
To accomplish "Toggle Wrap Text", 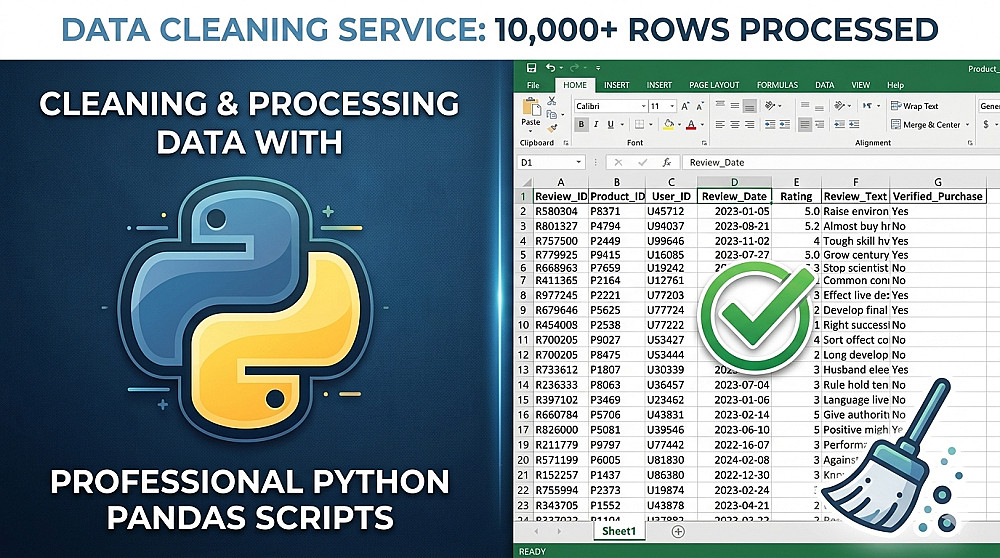I will [x=915, y=106].
